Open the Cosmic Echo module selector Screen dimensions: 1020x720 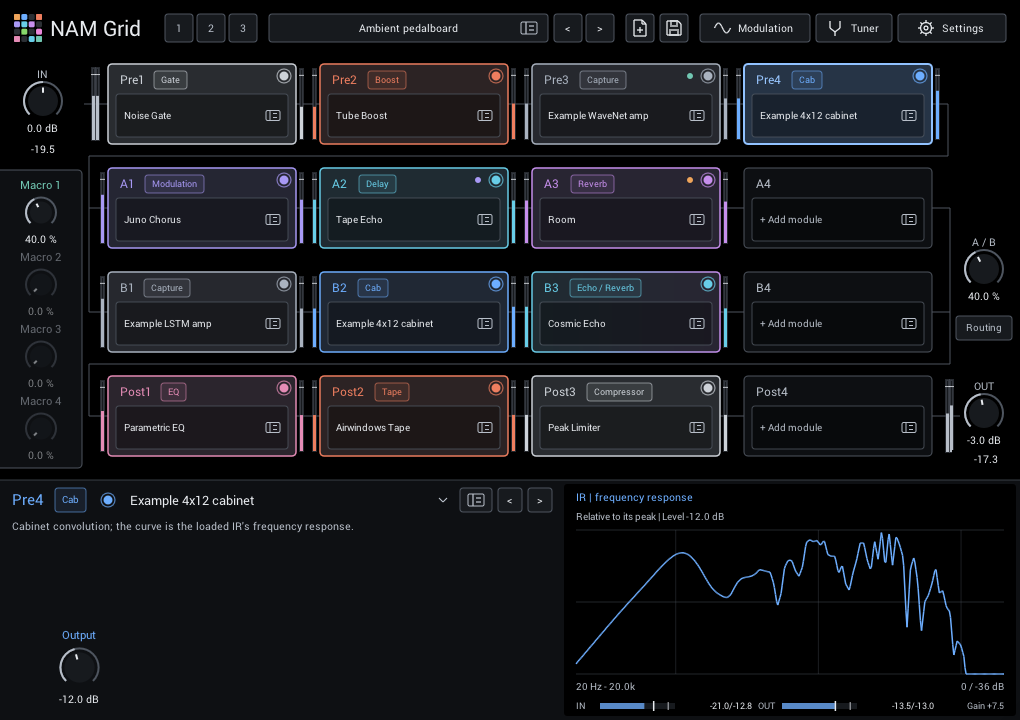click(x=626, y=324)
